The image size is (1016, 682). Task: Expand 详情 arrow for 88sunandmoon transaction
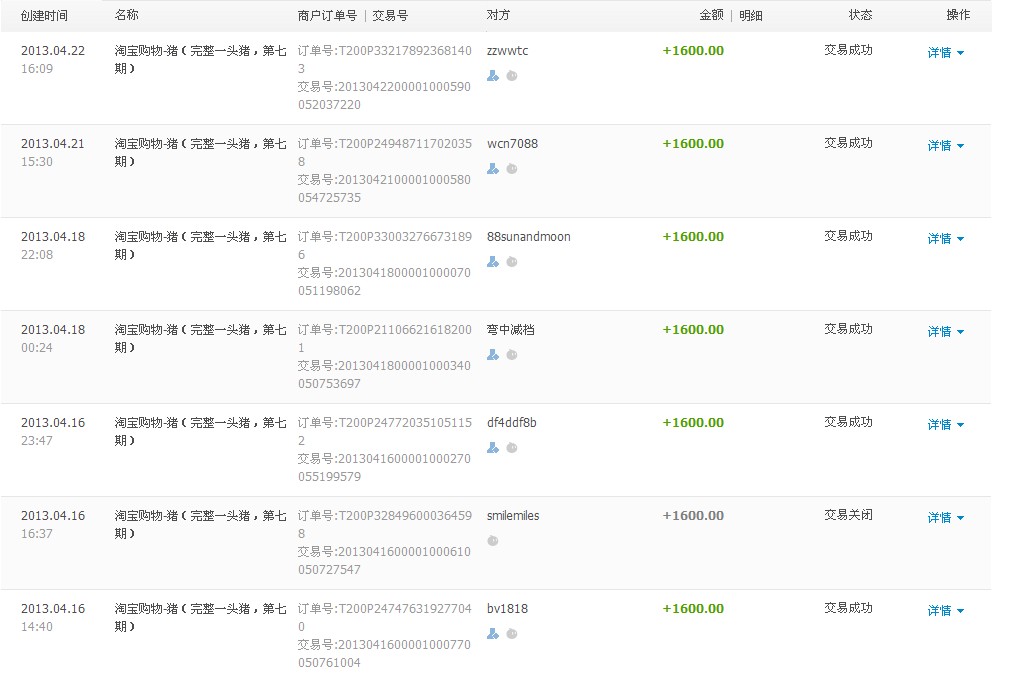(x=945, y=239)
